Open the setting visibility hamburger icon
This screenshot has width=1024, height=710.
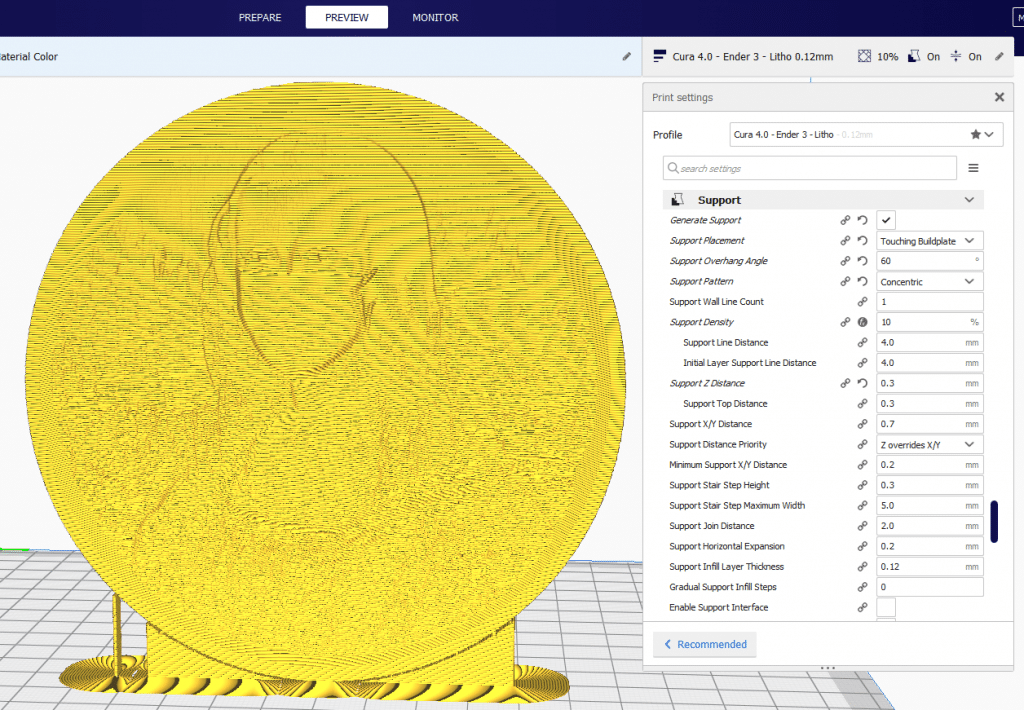click(973, 167)
